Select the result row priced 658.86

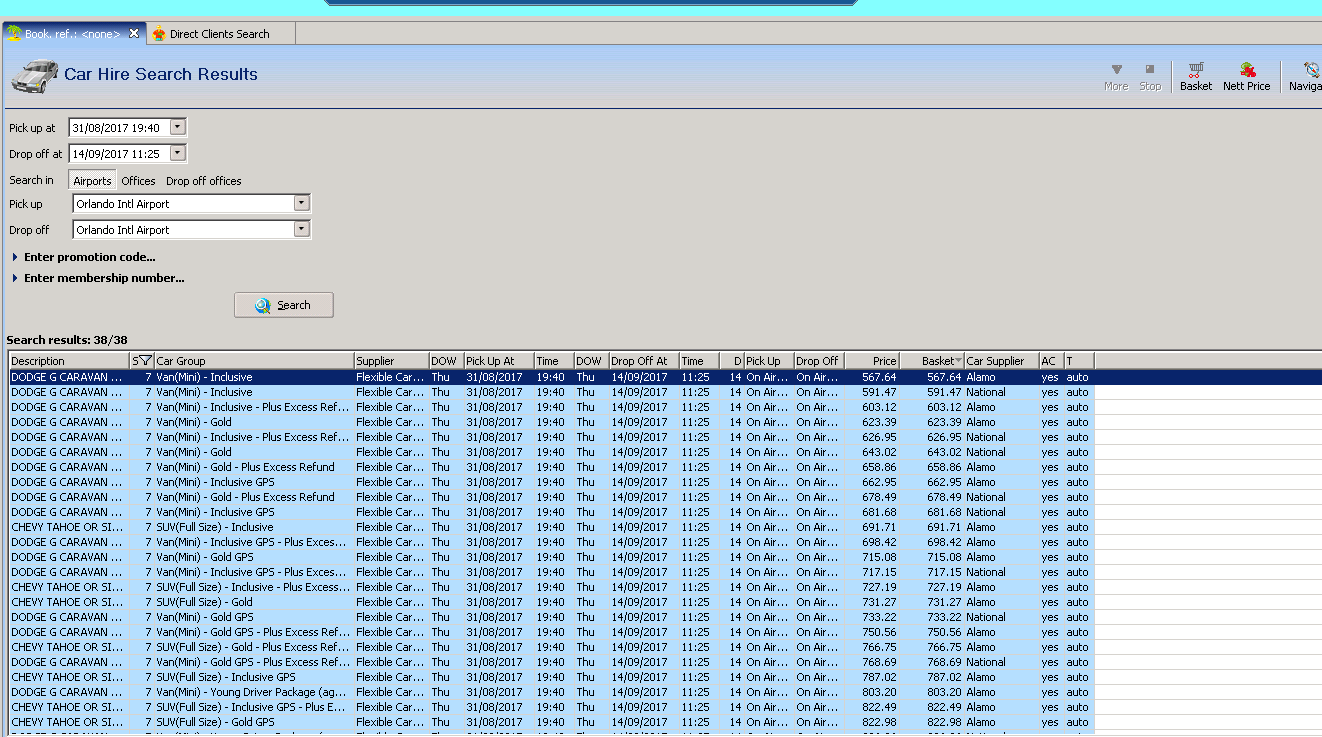[551, 467]
